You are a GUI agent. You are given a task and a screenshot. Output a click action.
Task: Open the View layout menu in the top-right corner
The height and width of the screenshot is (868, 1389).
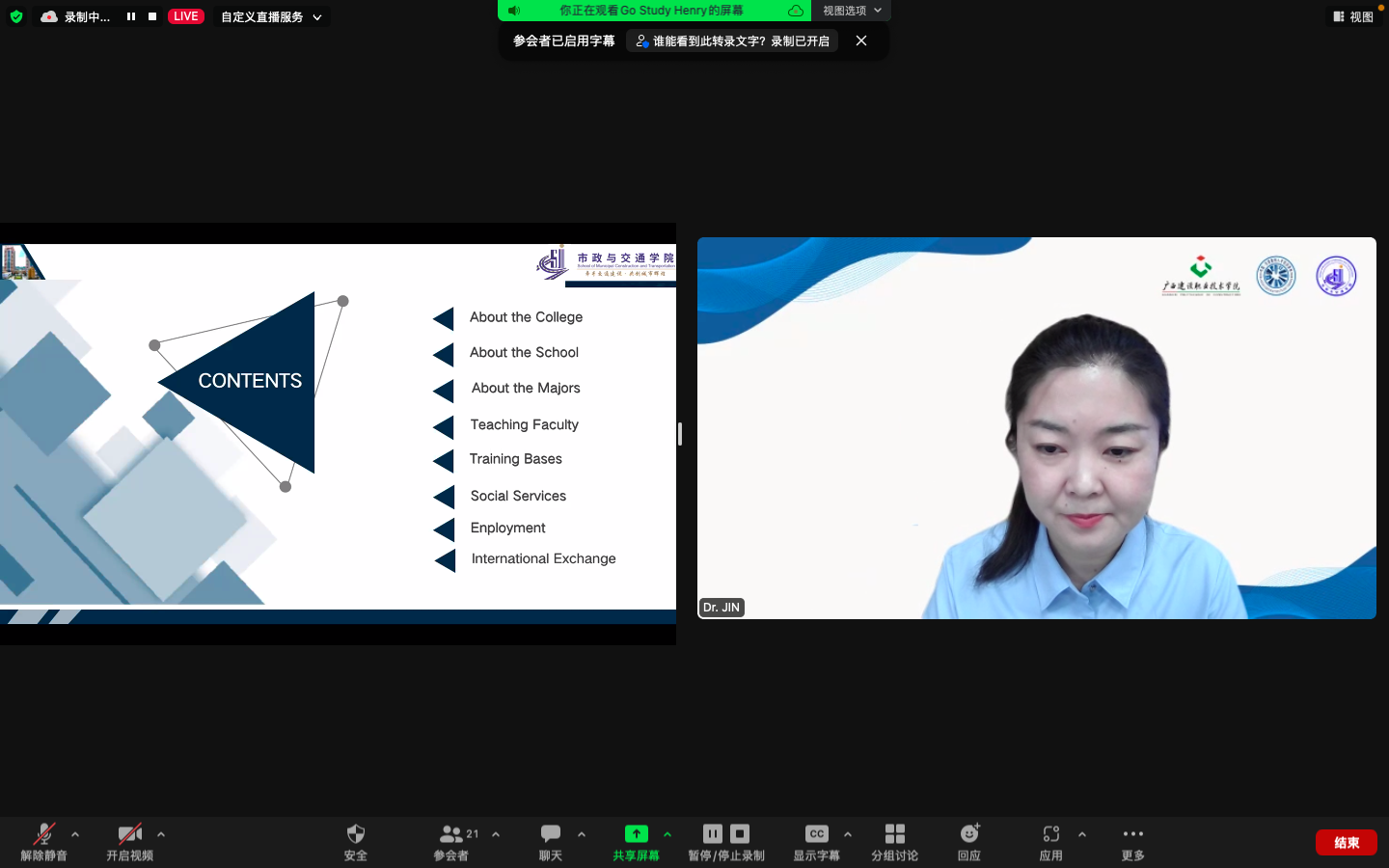tap(1353, 16)
